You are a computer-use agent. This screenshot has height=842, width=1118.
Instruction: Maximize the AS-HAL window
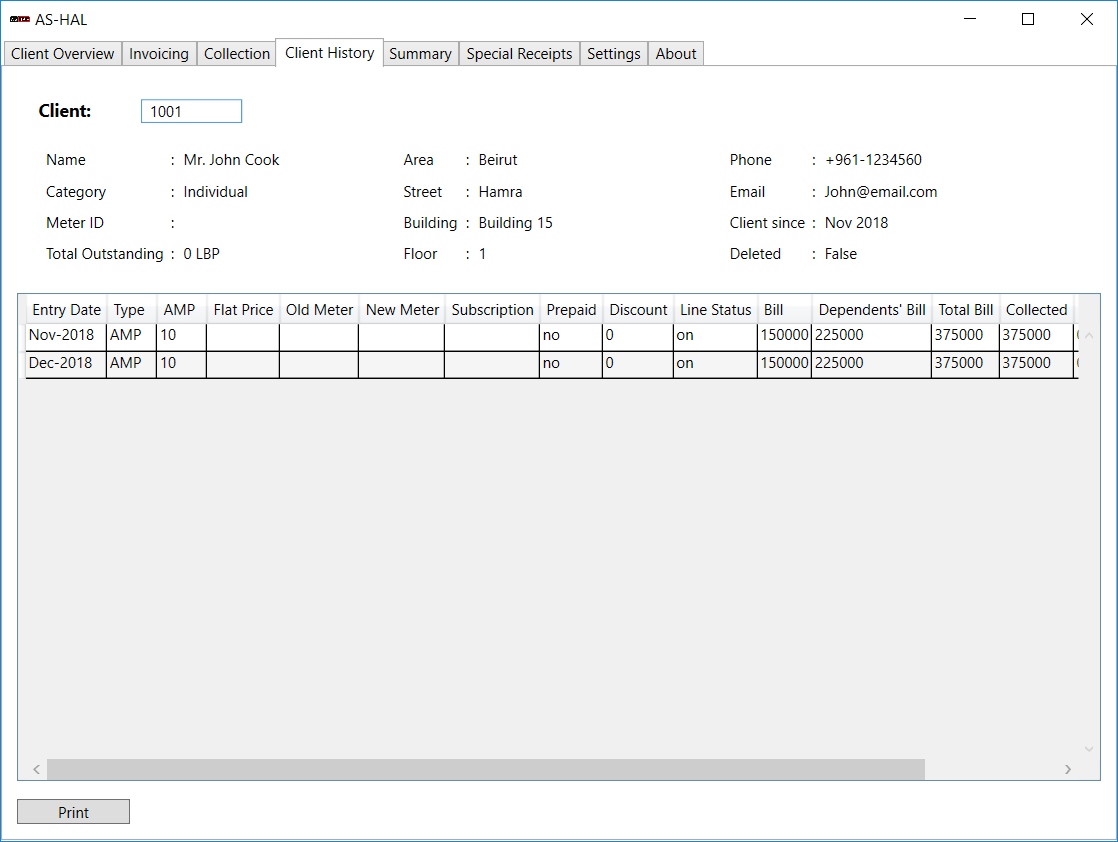pos(1028,19)
